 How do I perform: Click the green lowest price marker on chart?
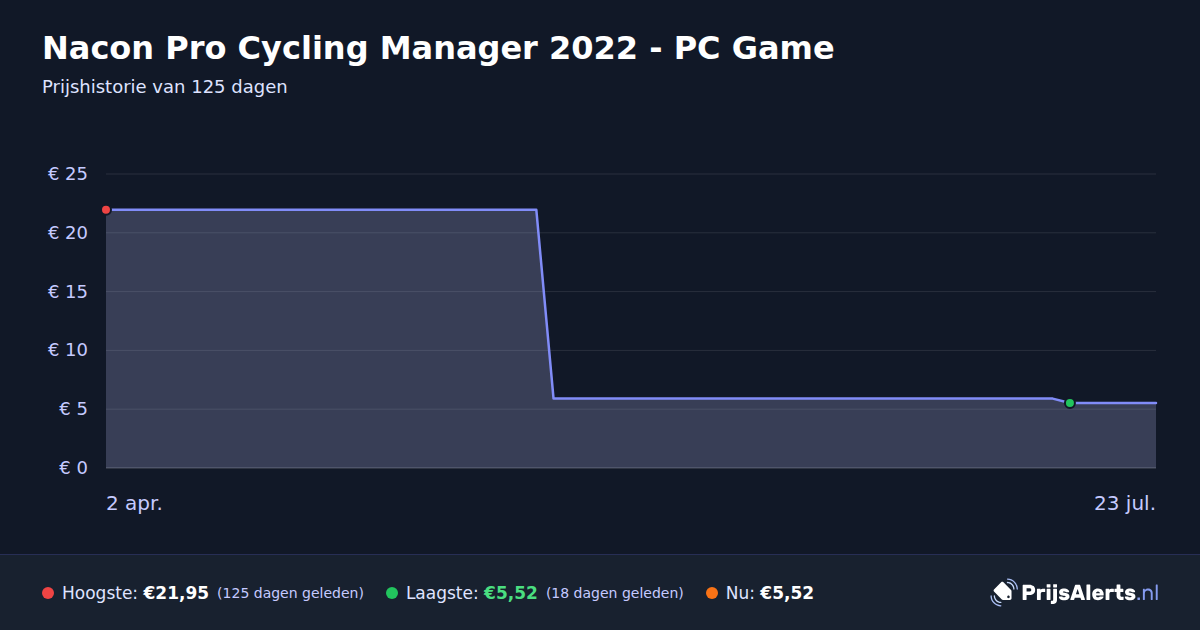click(1069, 403)
